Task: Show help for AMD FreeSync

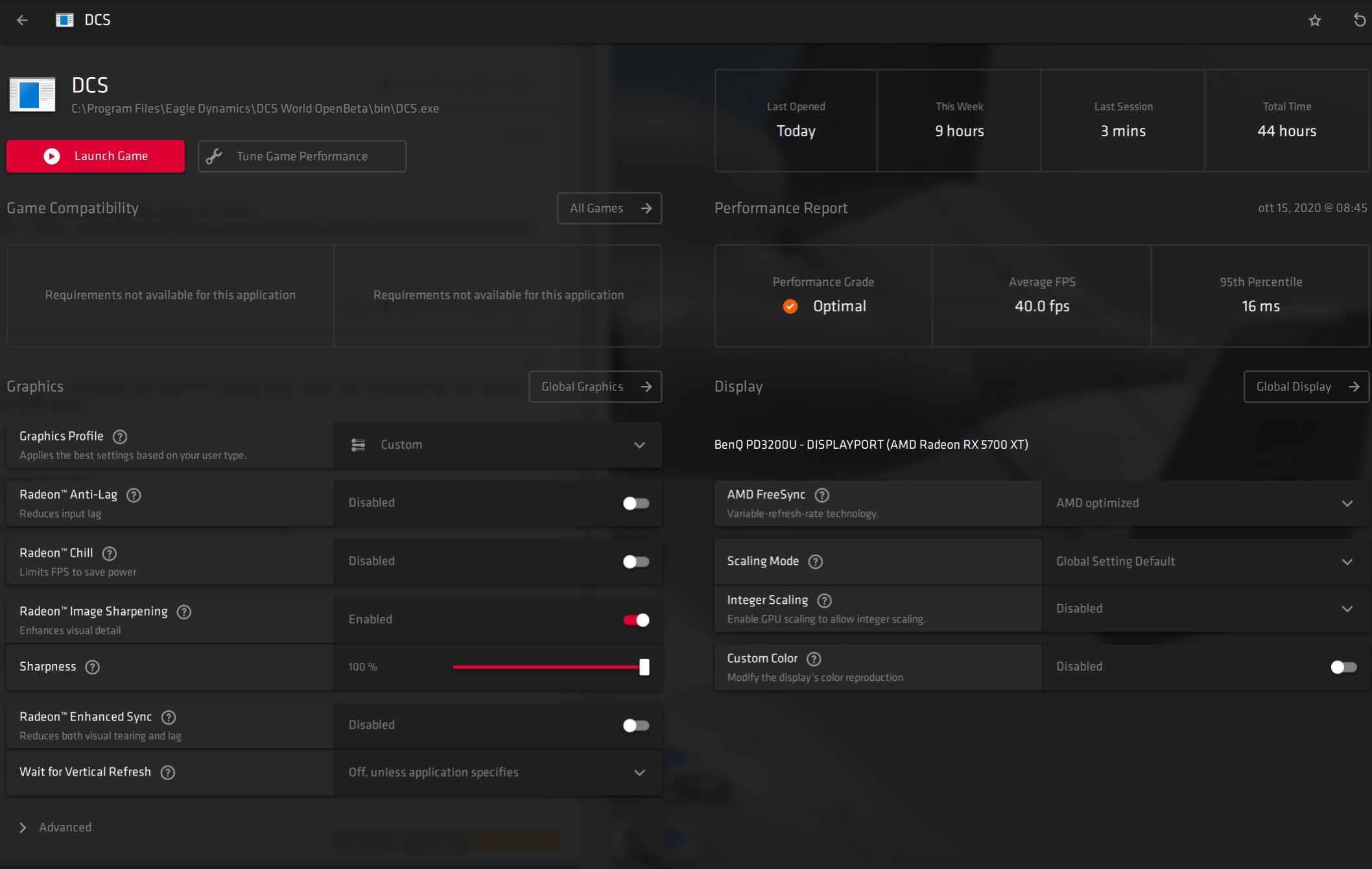Action: pos(822,495)
